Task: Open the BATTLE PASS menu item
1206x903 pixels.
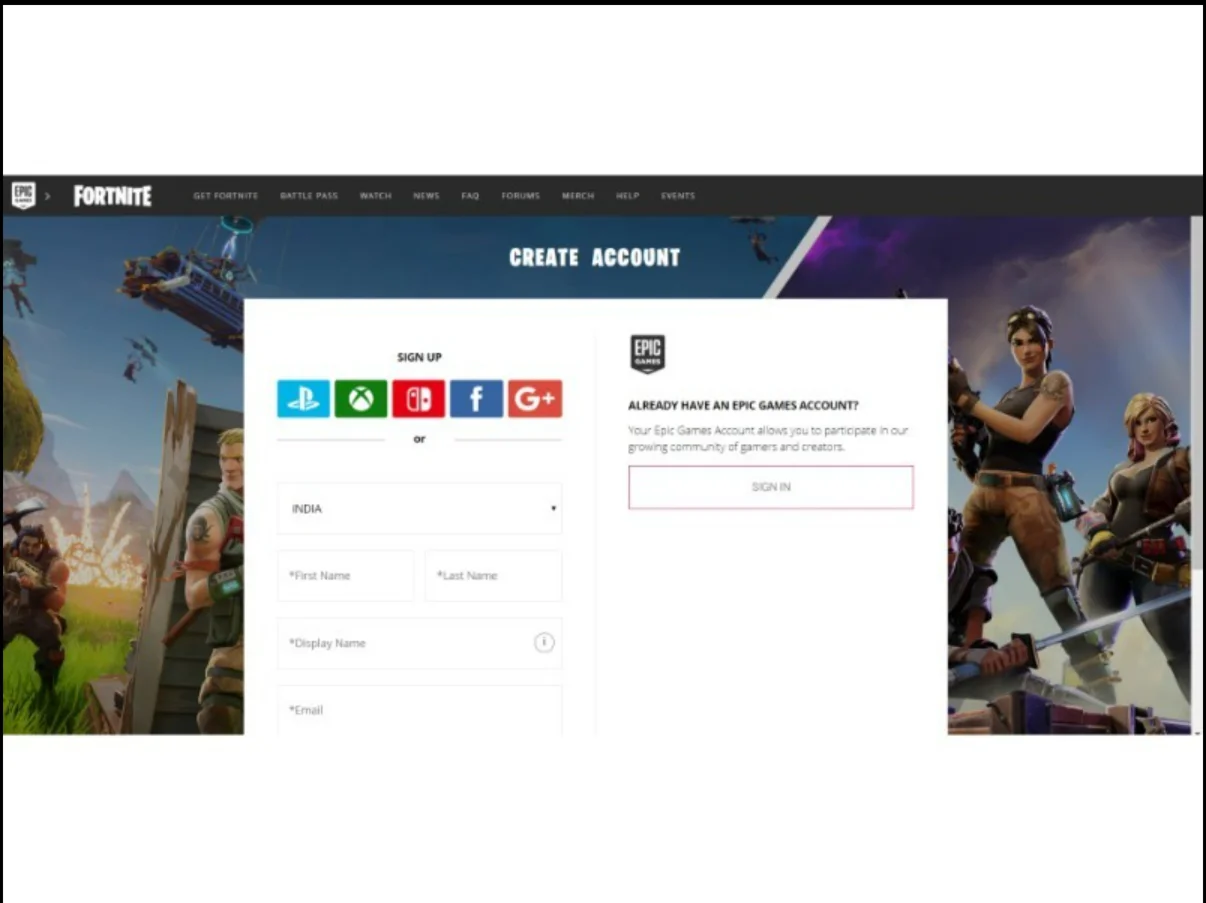Action: (309, 196)
